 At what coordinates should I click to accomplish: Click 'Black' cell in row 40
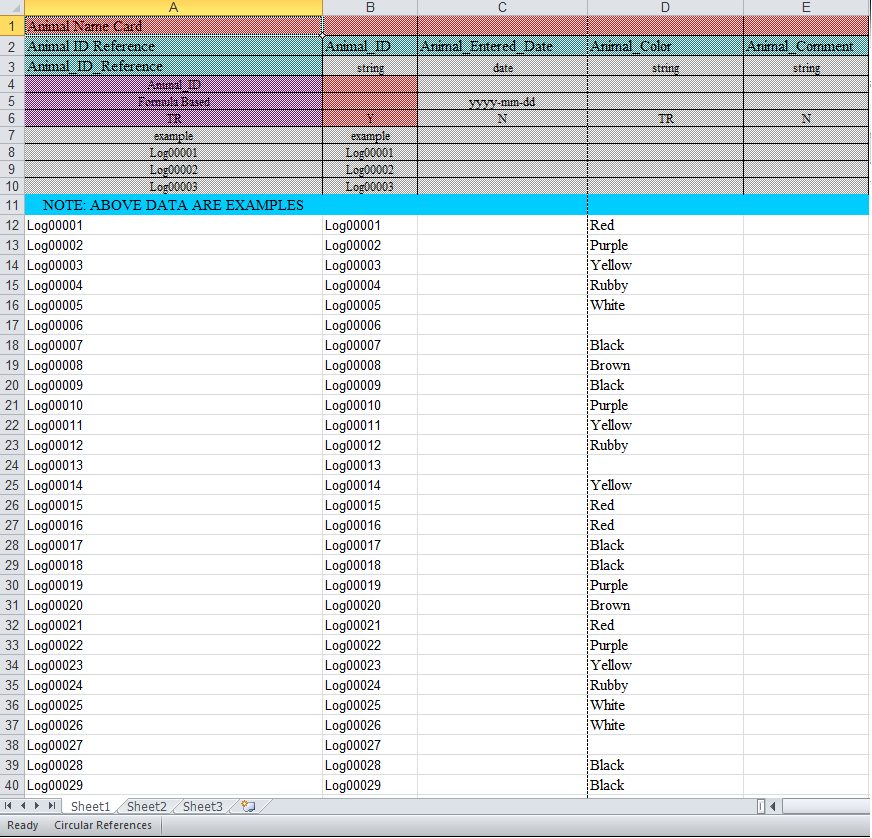click(665, 785)
